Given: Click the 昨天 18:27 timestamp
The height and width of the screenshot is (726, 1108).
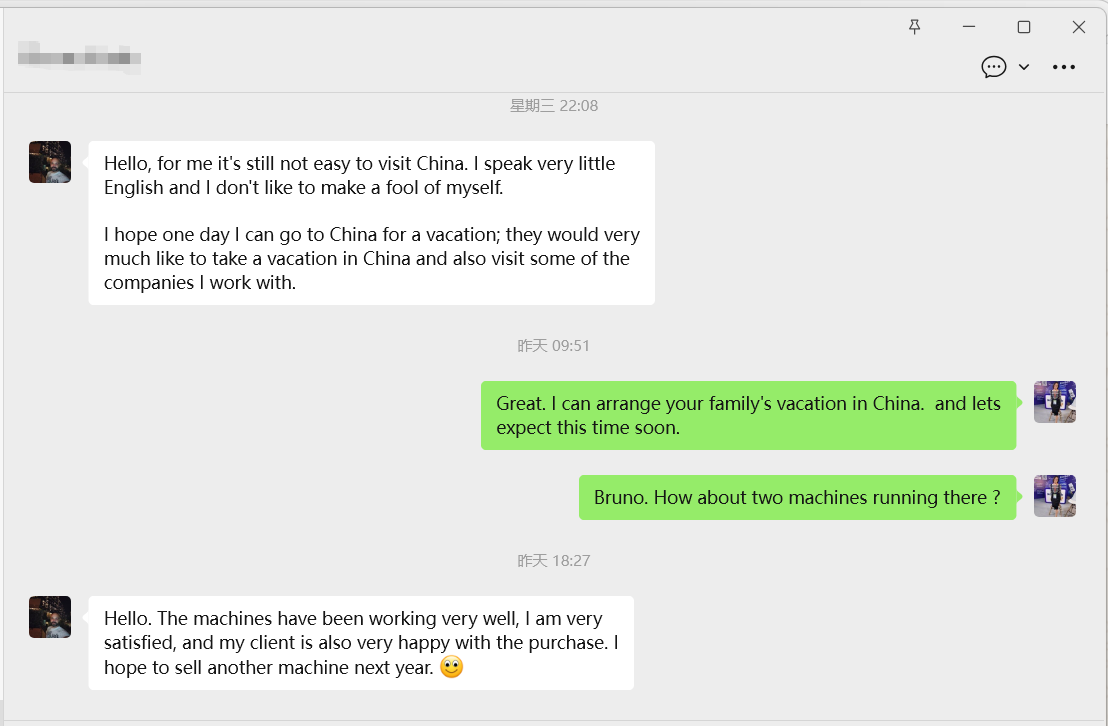Looking at the screenshot, I should pos(554,561).
